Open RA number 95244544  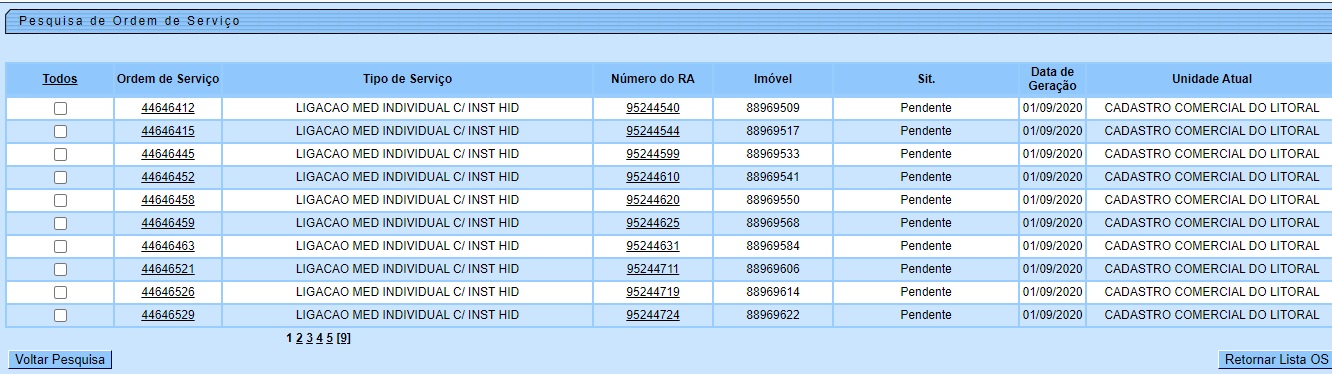653,131
